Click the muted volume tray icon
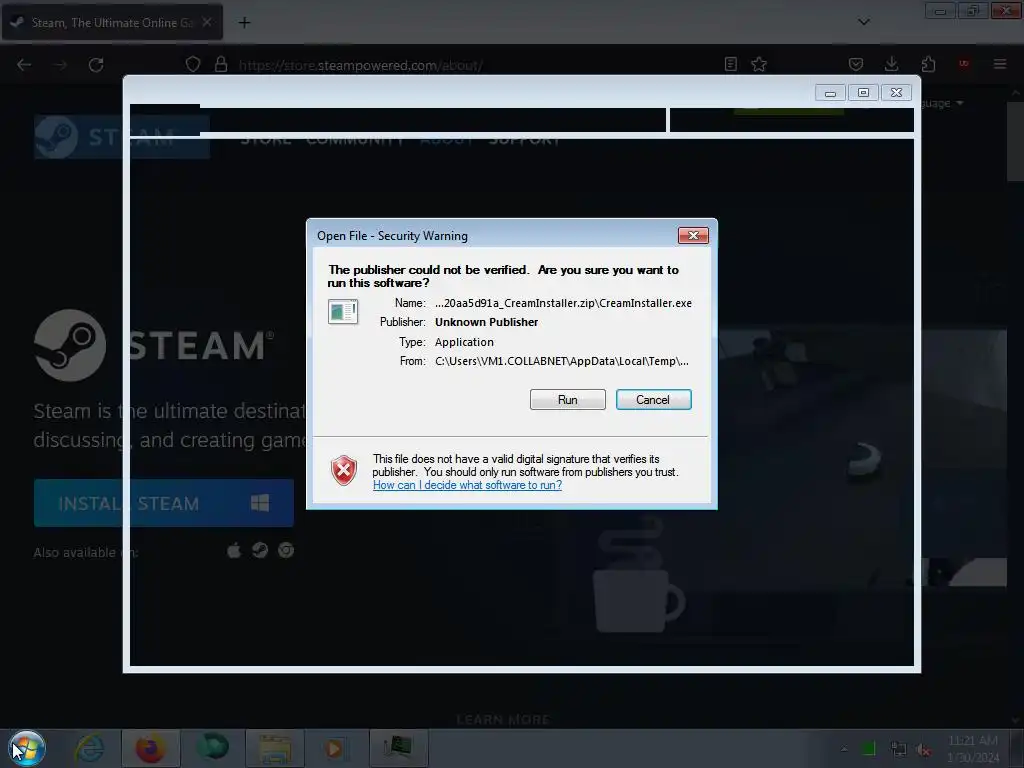Image resolution: width=1024 pixels, height=768 pixels. tap(923, 750)
